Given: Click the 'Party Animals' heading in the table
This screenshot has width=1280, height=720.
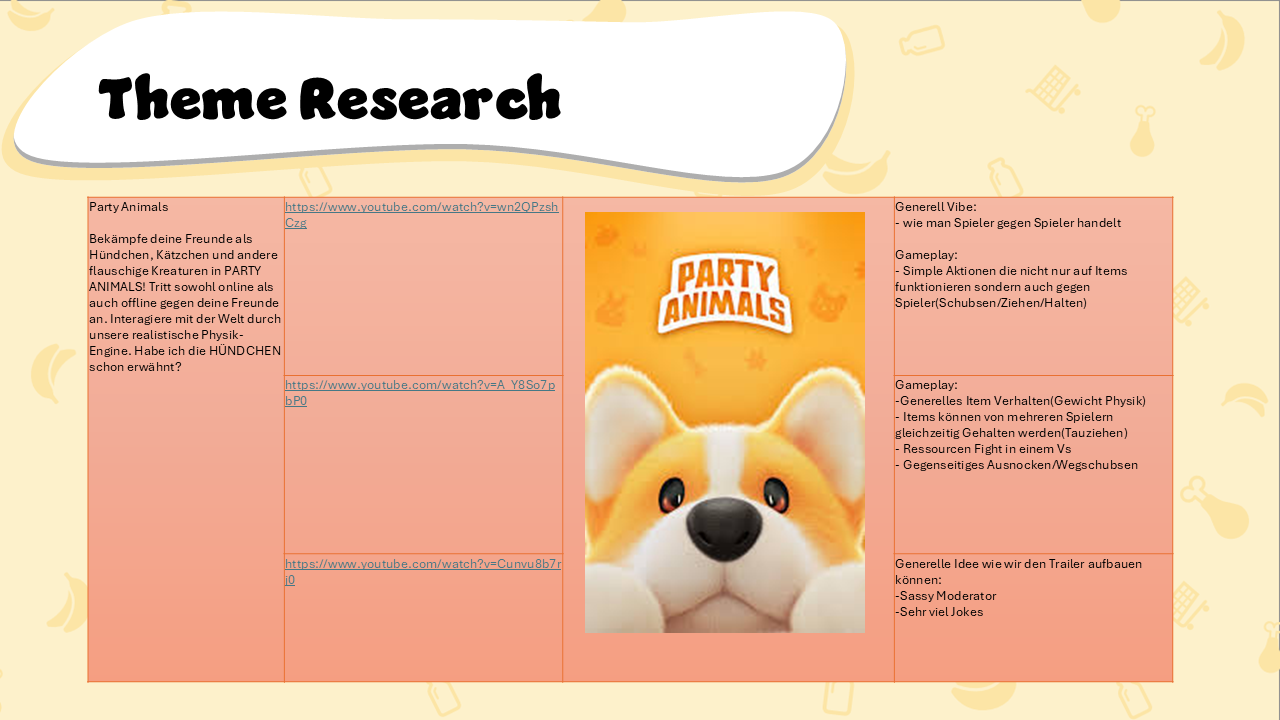Looking at the screenshot, I should [x=129, y=207].
